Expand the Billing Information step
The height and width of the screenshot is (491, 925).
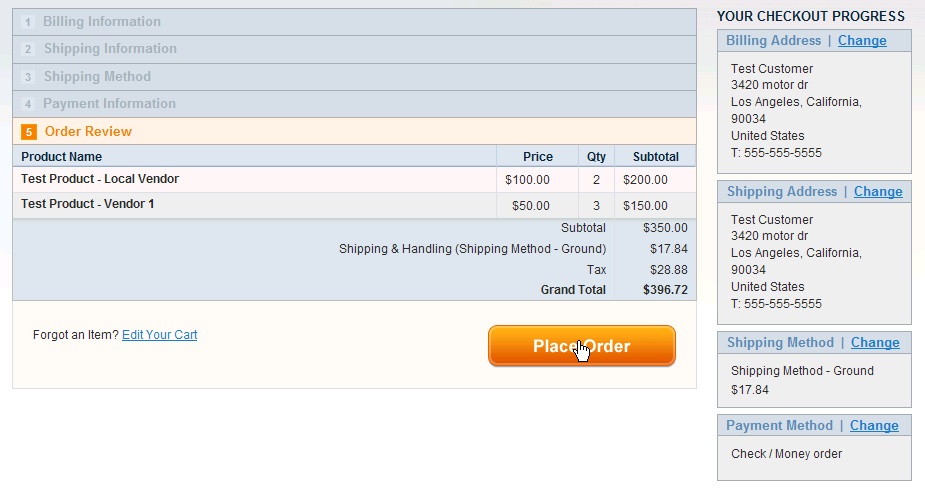[x=101, y=22]
